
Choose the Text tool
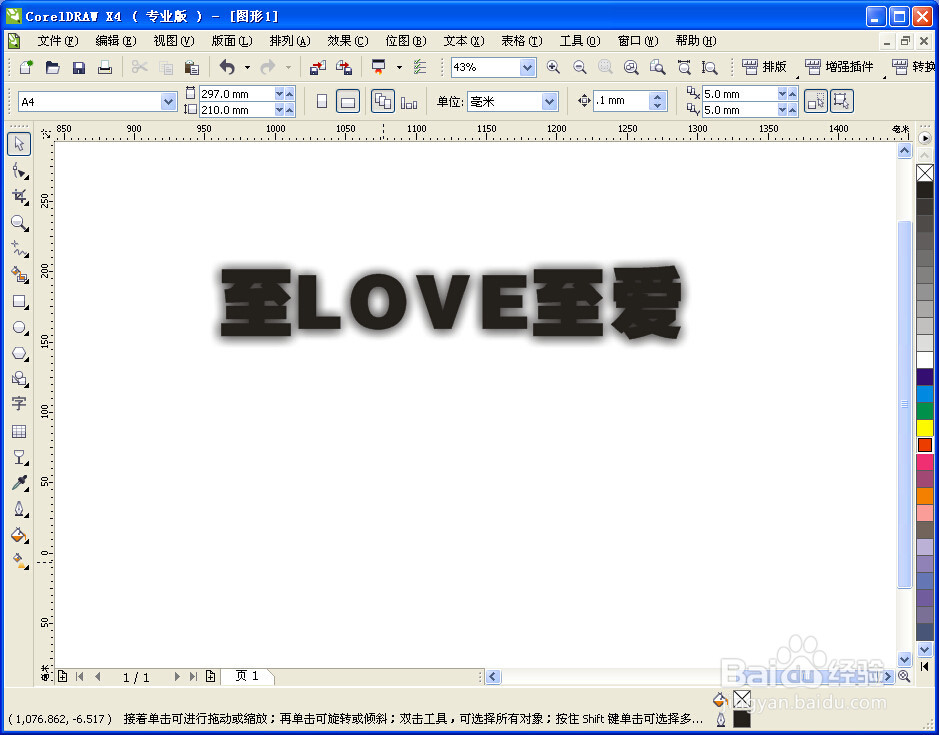point(20,404)
